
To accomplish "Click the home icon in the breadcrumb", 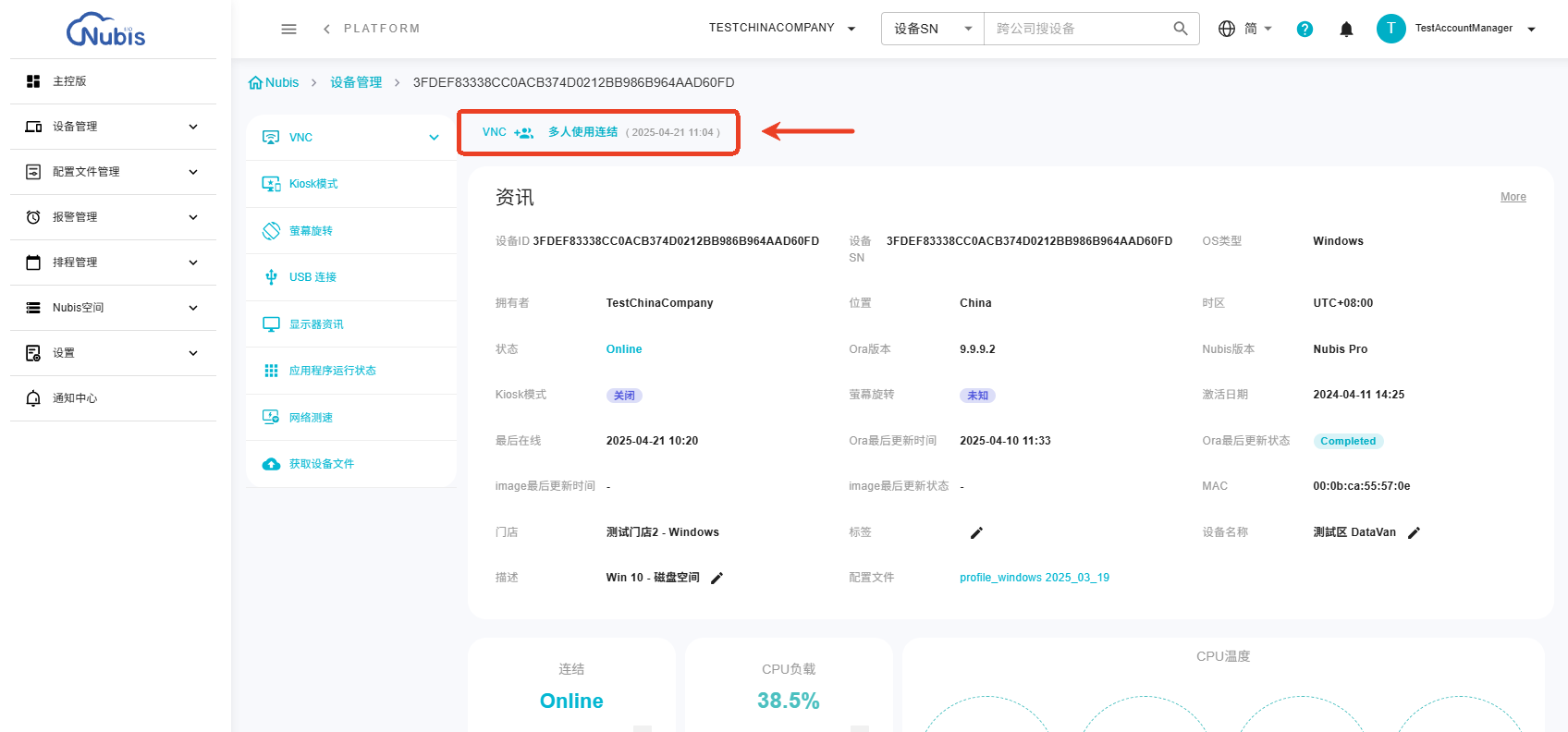I will [255, 82].
